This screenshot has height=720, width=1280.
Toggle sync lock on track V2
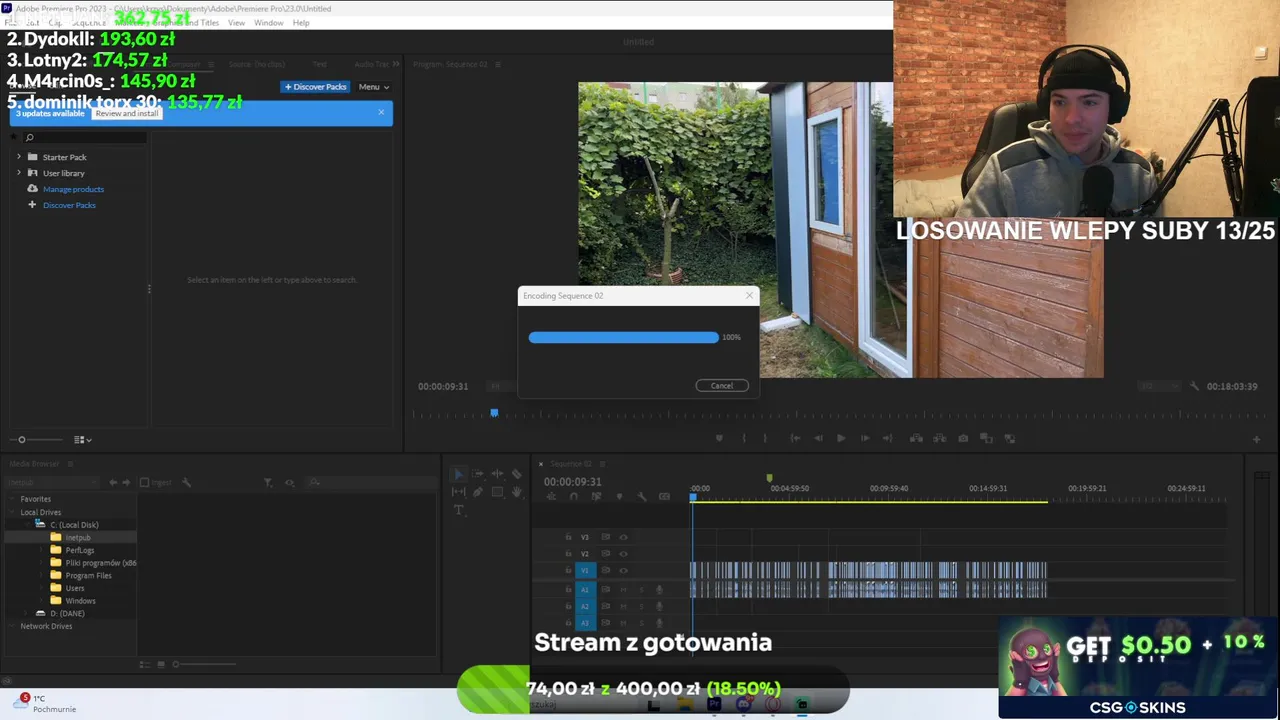click(605, 554)
